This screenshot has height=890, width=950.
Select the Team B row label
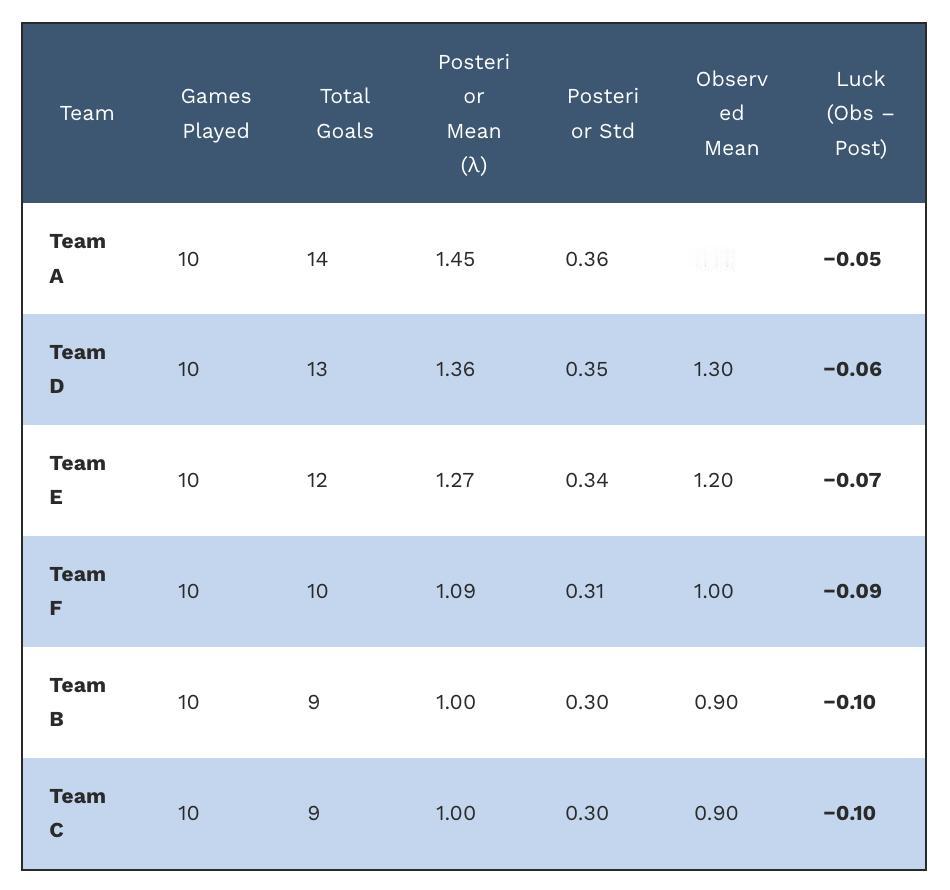78,702
